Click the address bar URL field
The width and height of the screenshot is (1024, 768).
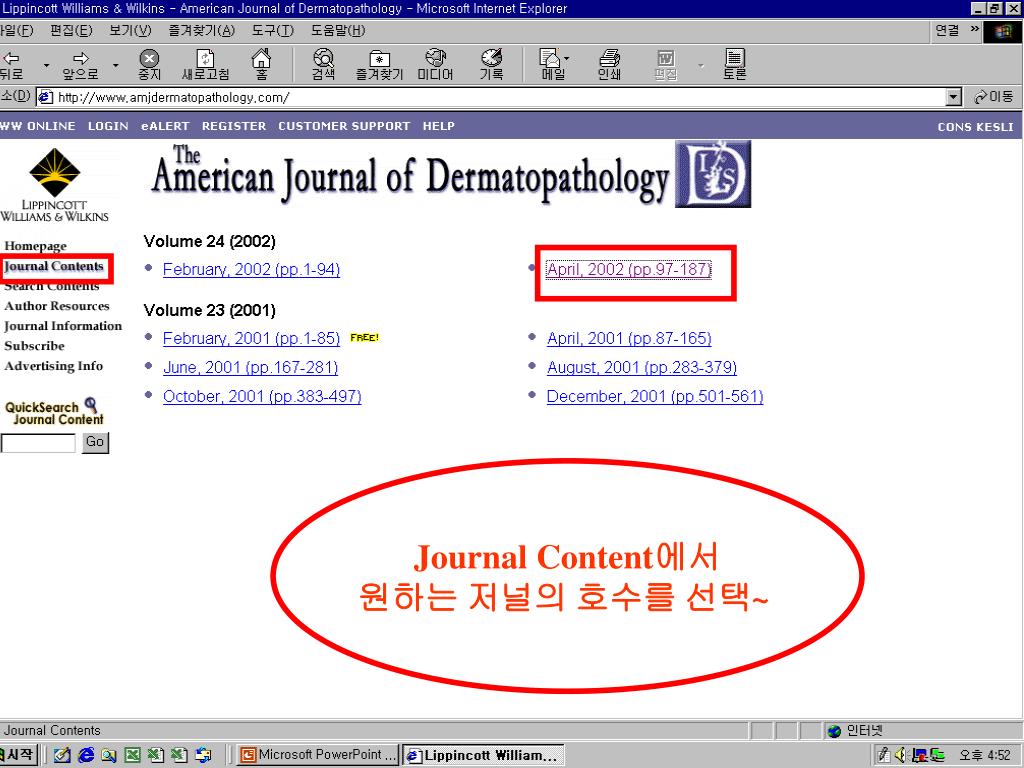[491, 97]
